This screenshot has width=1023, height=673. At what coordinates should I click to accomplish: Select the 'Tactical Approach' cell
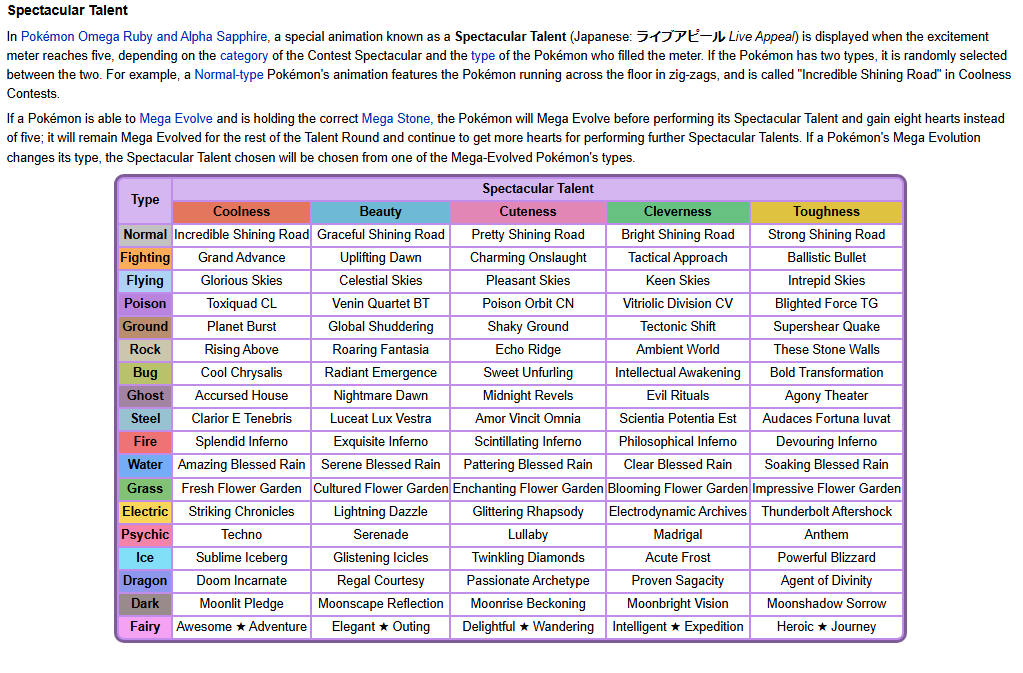point(678,258)
